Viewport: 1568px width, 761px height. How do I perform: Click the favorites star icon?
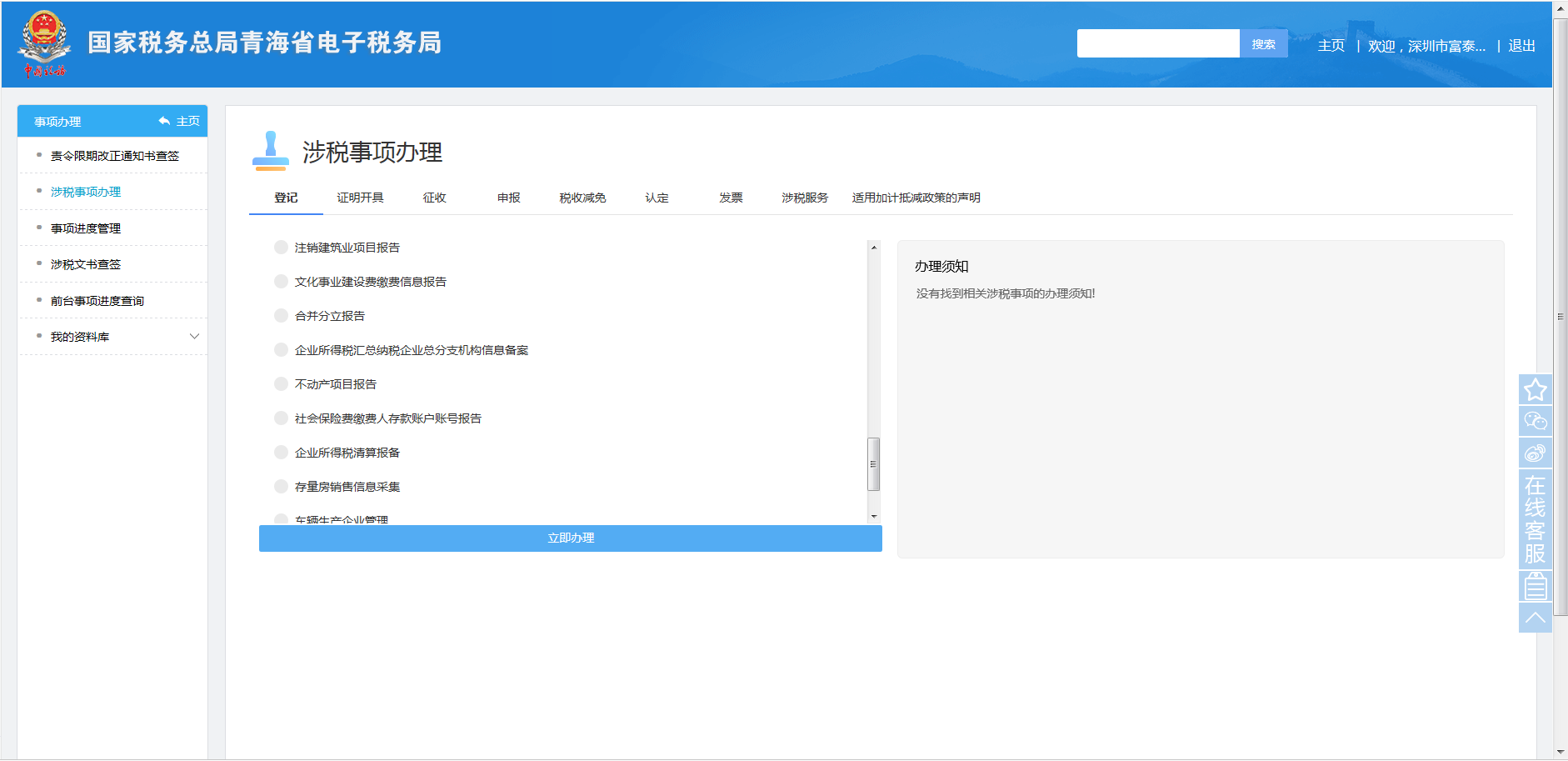point(1535,389)
